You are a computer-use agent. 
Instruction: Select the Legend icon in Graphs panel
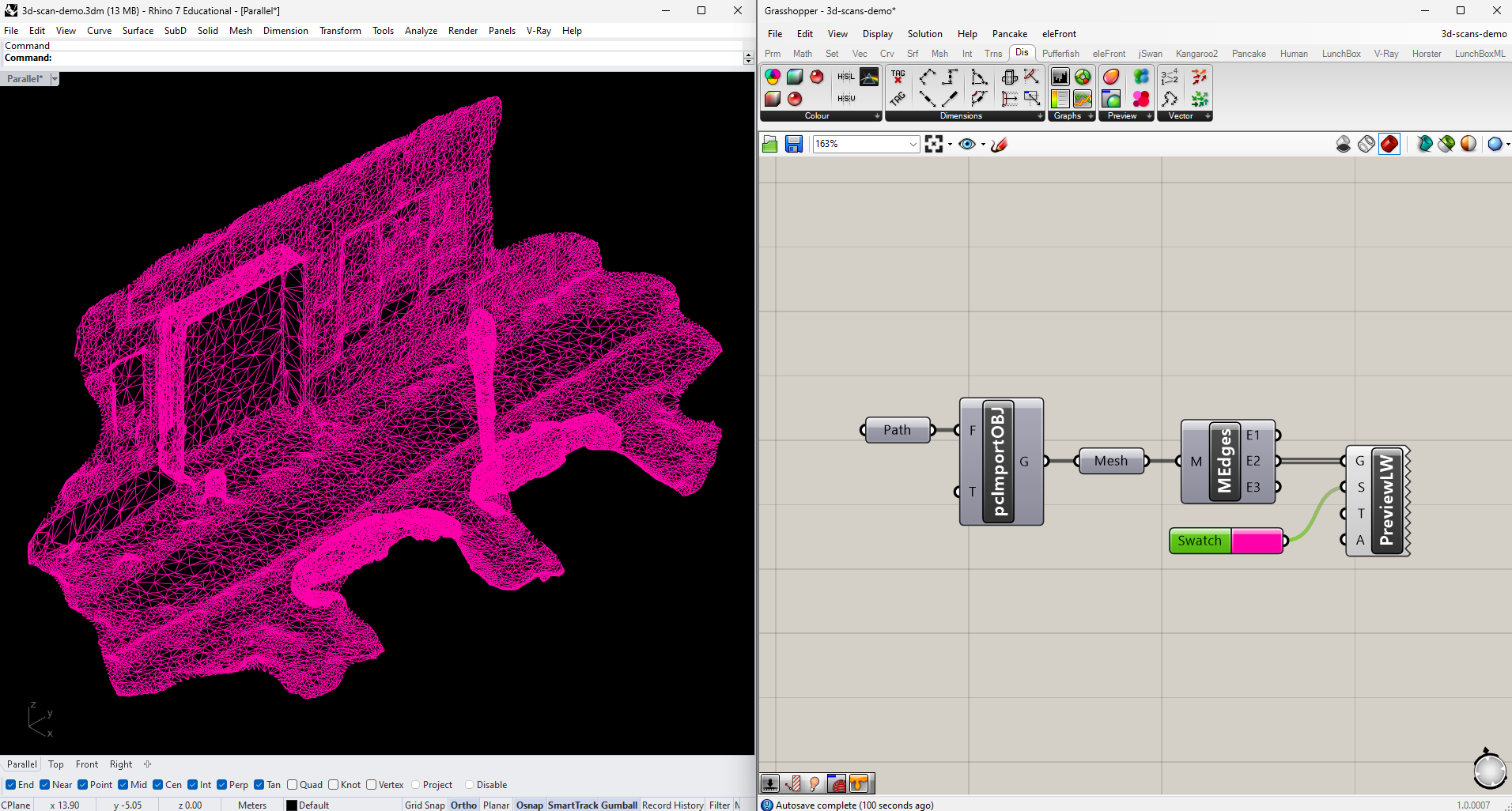[x=1060, y=100]
